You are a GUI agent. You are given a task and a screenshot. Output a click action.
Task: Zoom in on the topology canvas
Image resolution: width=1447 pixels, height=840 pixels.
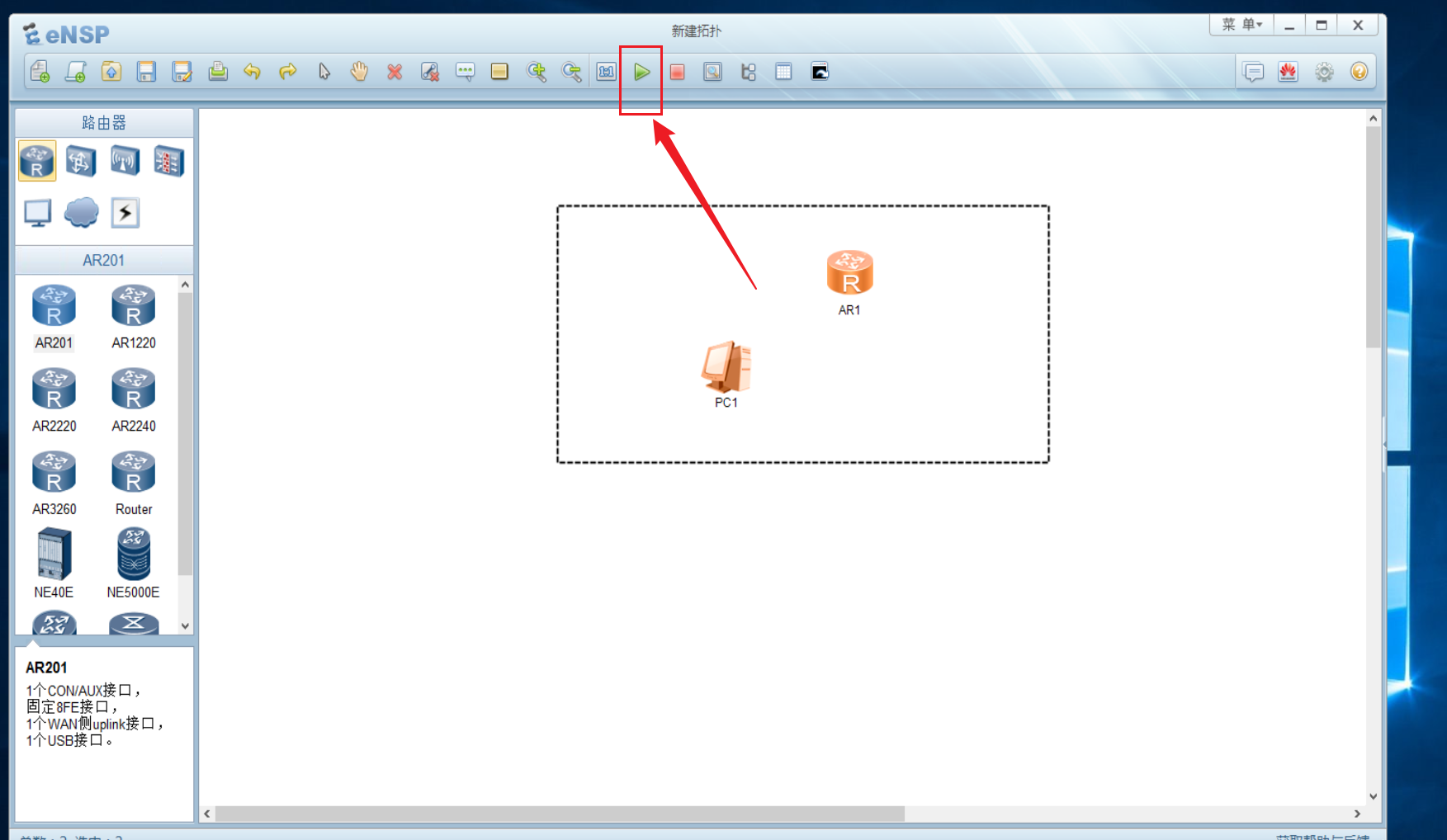tap(537, 72)
